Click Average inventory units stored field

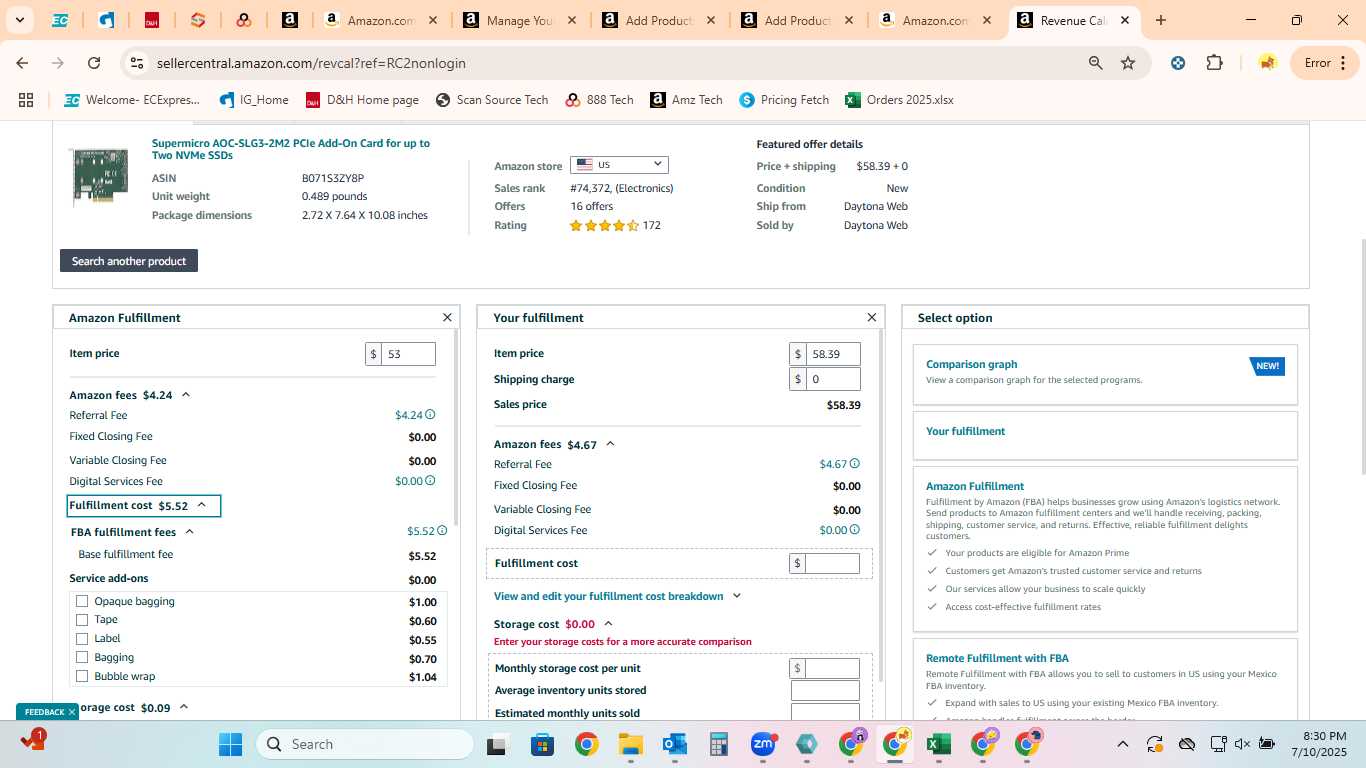coord(825,691)
